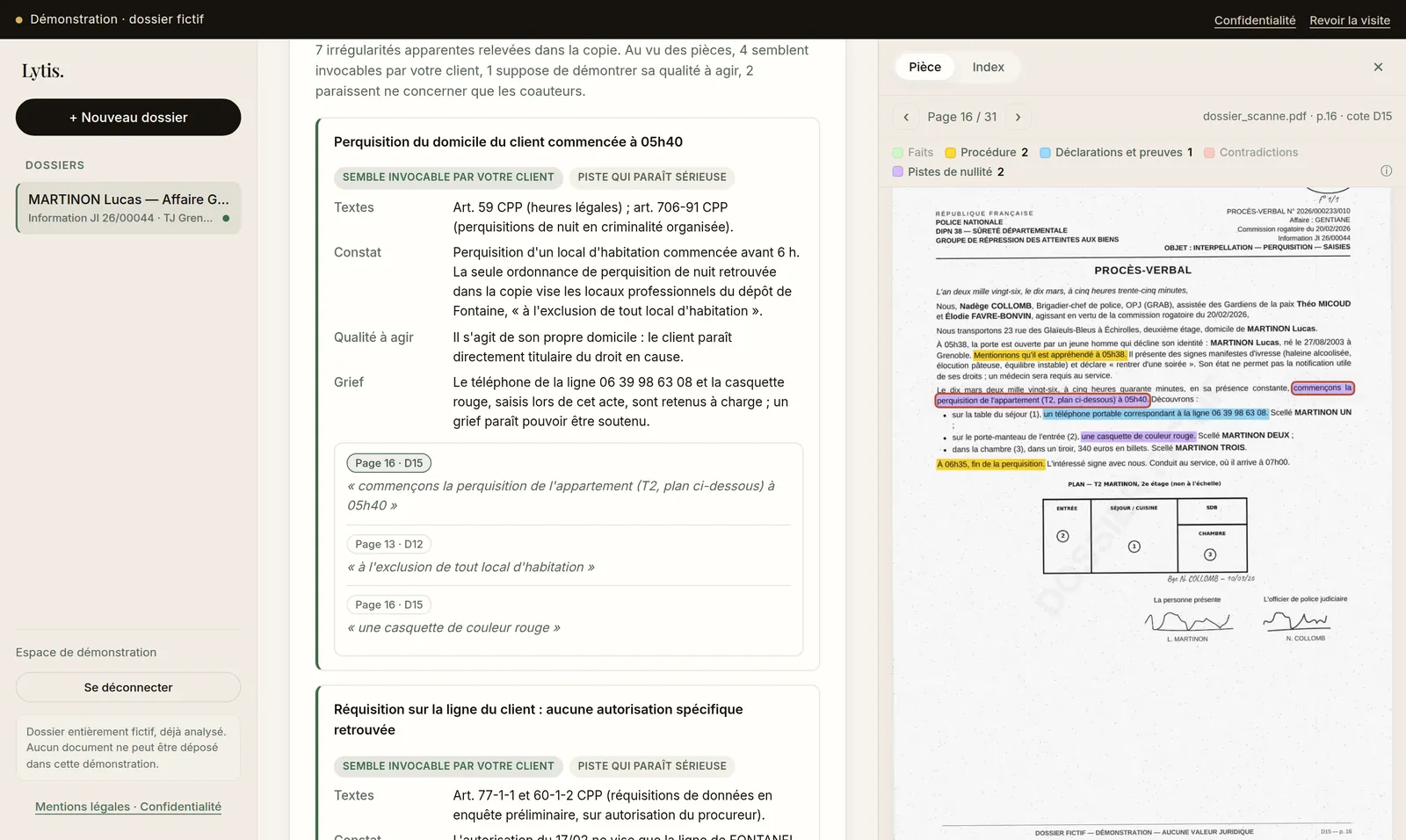Toggle the Déclarations et preuves filter
Image resolution: width=1406 pixels, height=840 pixels.
tap(1116, 152)
